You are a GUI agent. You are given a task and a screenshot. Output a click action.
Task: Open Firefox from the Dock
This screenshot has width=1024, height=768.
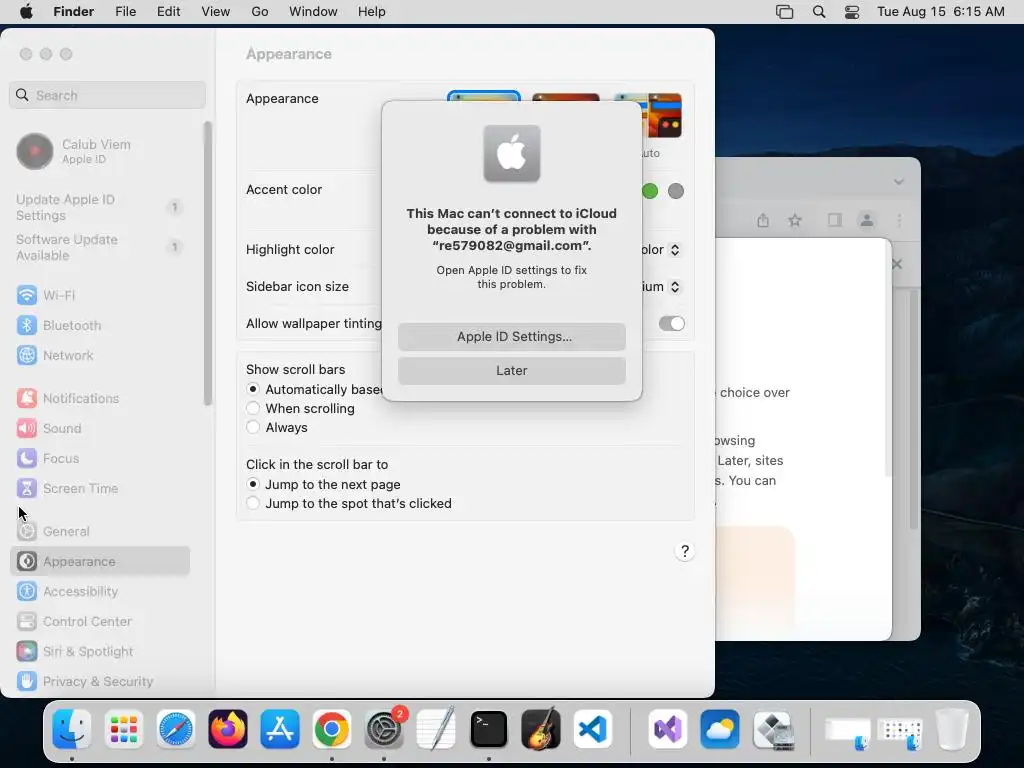click(x=228, y=729)
